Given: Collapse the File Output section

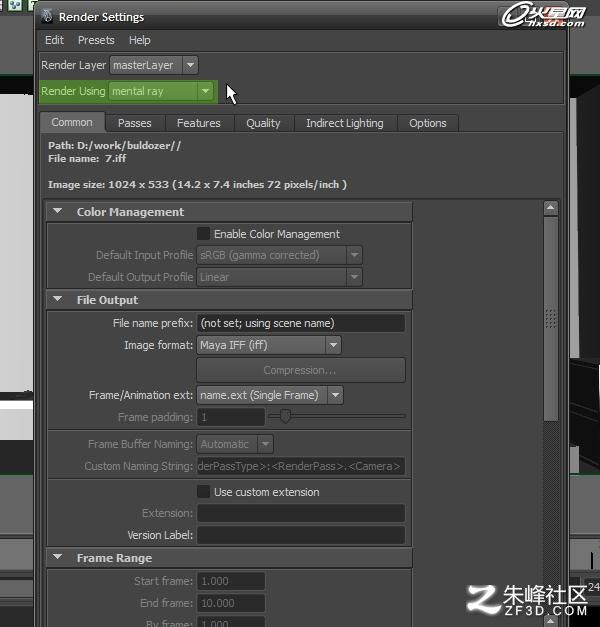Looking at the screenshot, I should 58,299.
